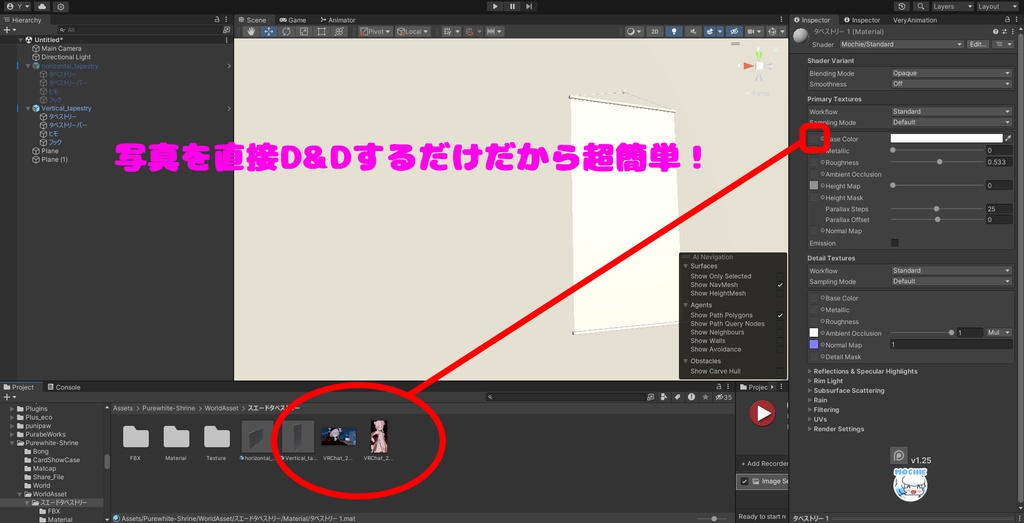Open the undo history icon
Viewport: 1024px width, 523px height.
pos(902,7)
